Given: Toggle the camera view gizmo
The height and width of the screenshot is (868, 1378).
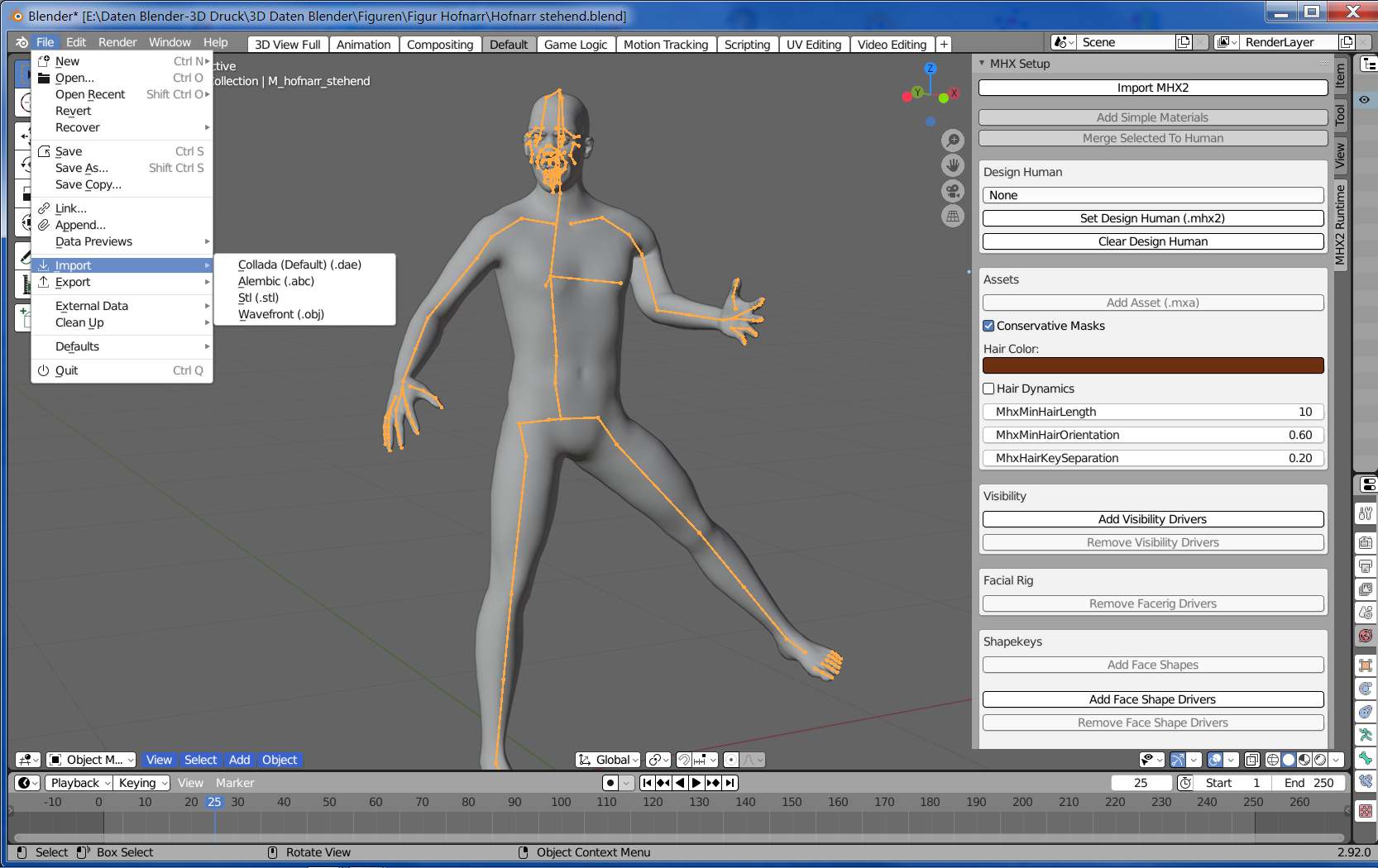Looking at the screenshot, I should click(x=953, y=191).
